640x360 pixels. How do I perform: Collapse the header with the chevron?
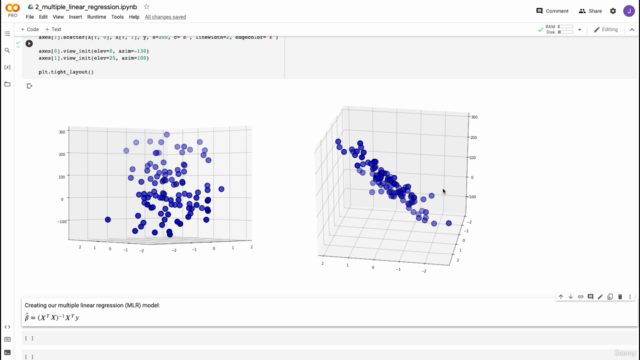tap(632, 30)
